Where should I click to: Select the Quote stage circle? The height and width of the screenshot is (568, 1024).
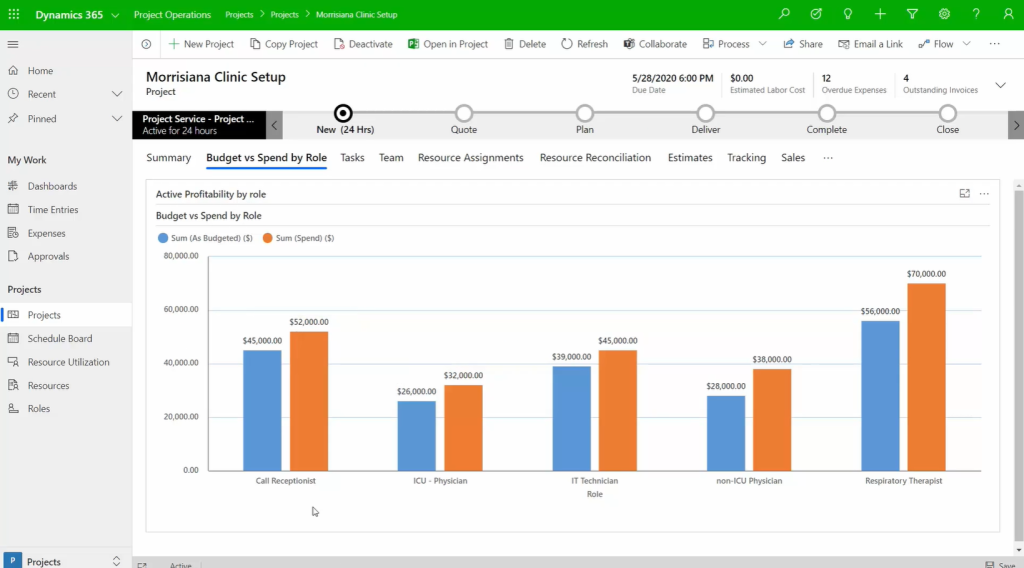[464, 114]
